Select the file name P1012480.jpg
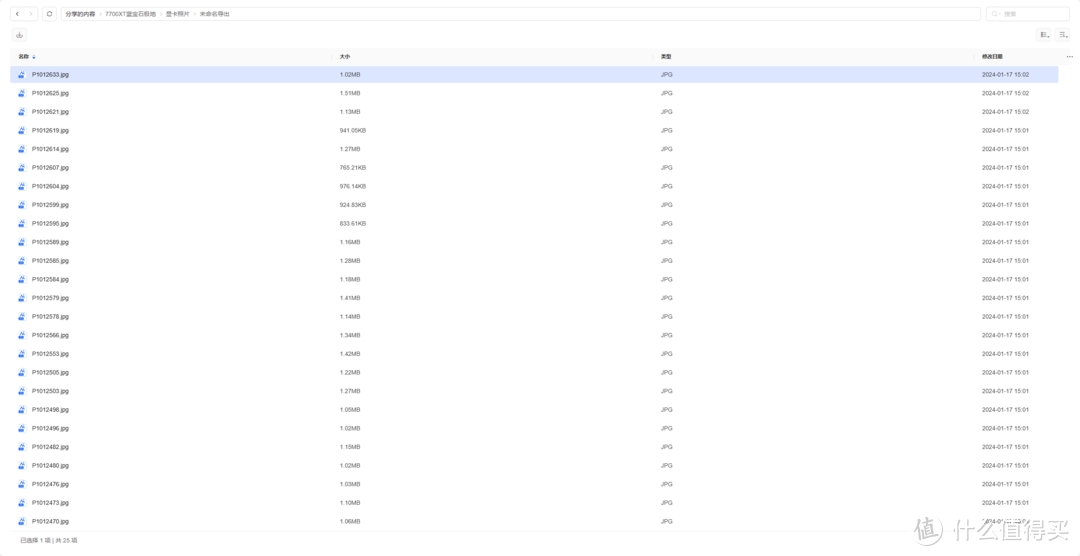The height and width of the screenshot is (556, 1080). (x=50, y=465)
